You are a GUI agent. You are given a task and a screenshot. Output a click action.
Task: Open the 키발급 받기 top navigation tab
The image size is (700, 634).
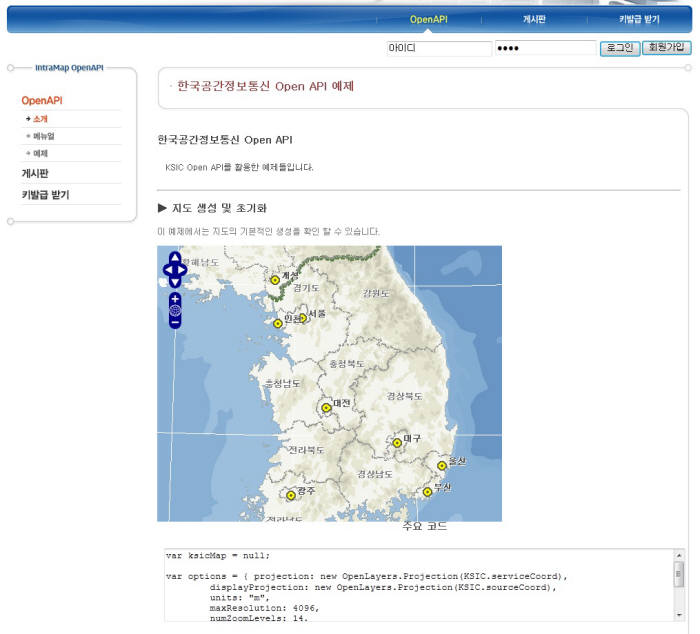(x=639, y=19)
